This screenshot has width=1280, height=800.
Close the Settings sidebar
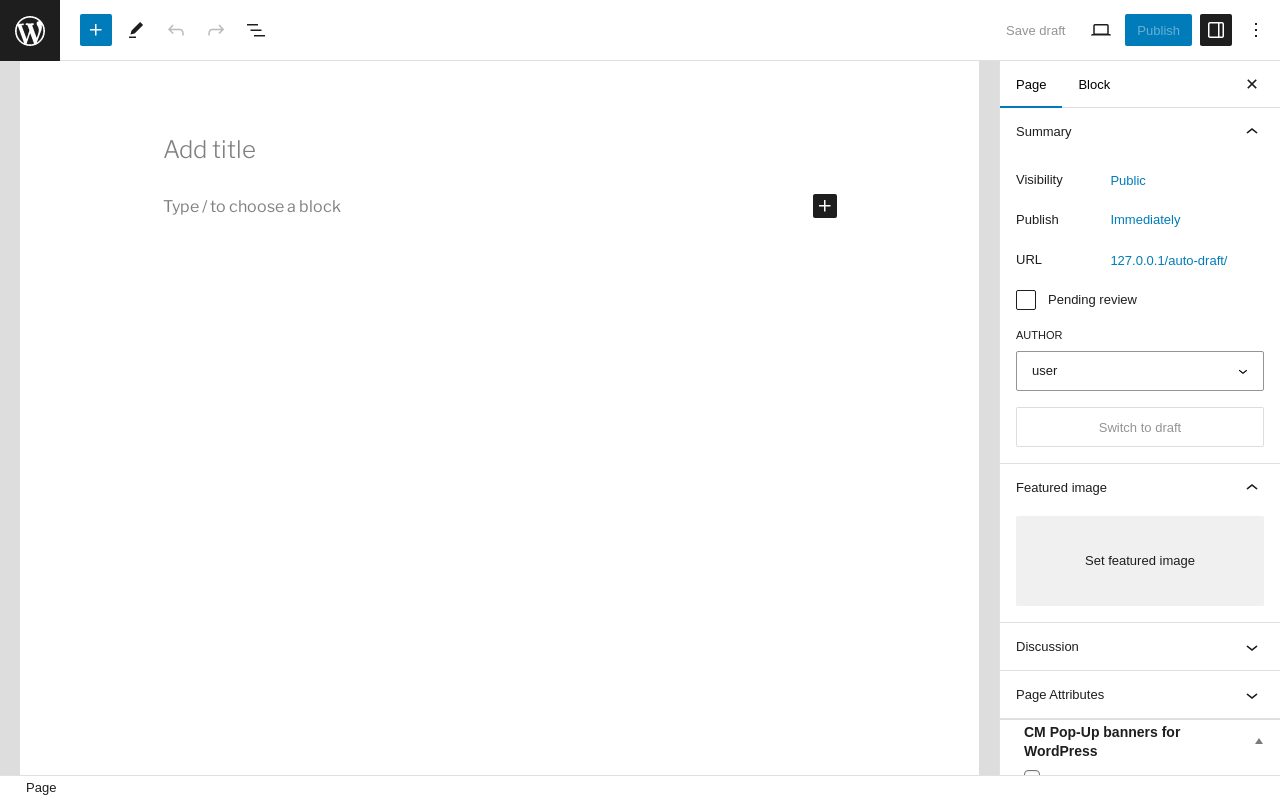[1252, 84]
